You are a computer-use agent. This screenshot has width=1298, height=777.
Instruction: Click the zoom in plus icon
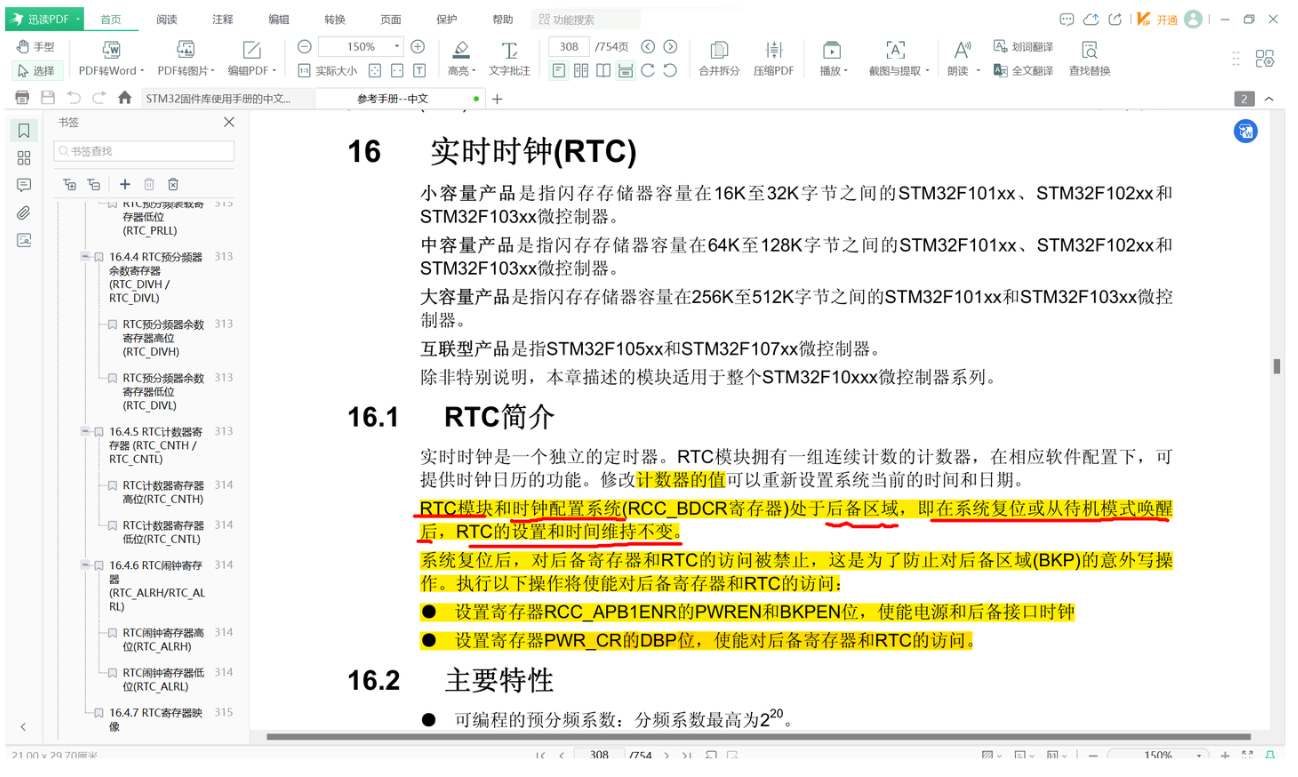pyautogui.click(x=418, y=47)
